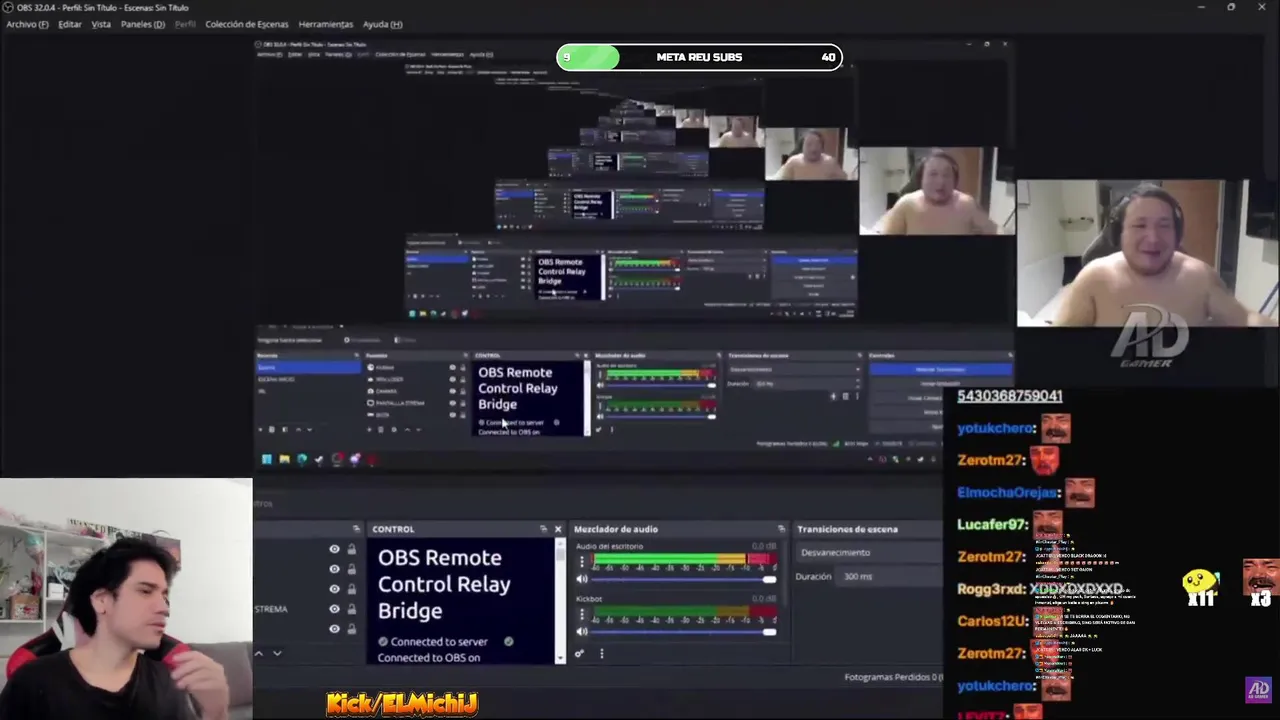1280x720 pixels.
Task: Click chat username "Carlos12U"
Action: tap(992, 621)
